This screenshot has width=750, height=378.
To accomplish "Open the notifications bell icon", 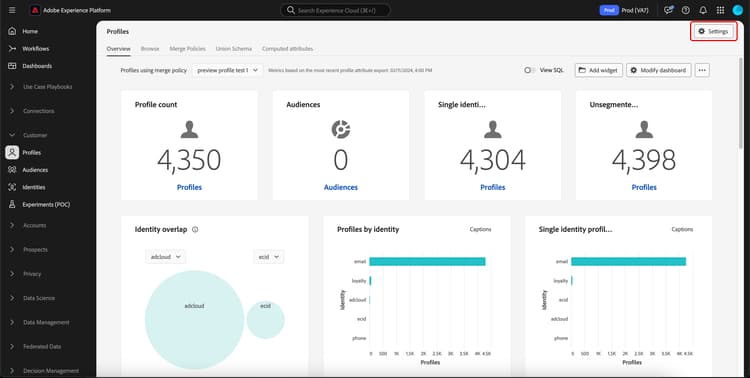I will pyautogui.click(x=703, y=10).
